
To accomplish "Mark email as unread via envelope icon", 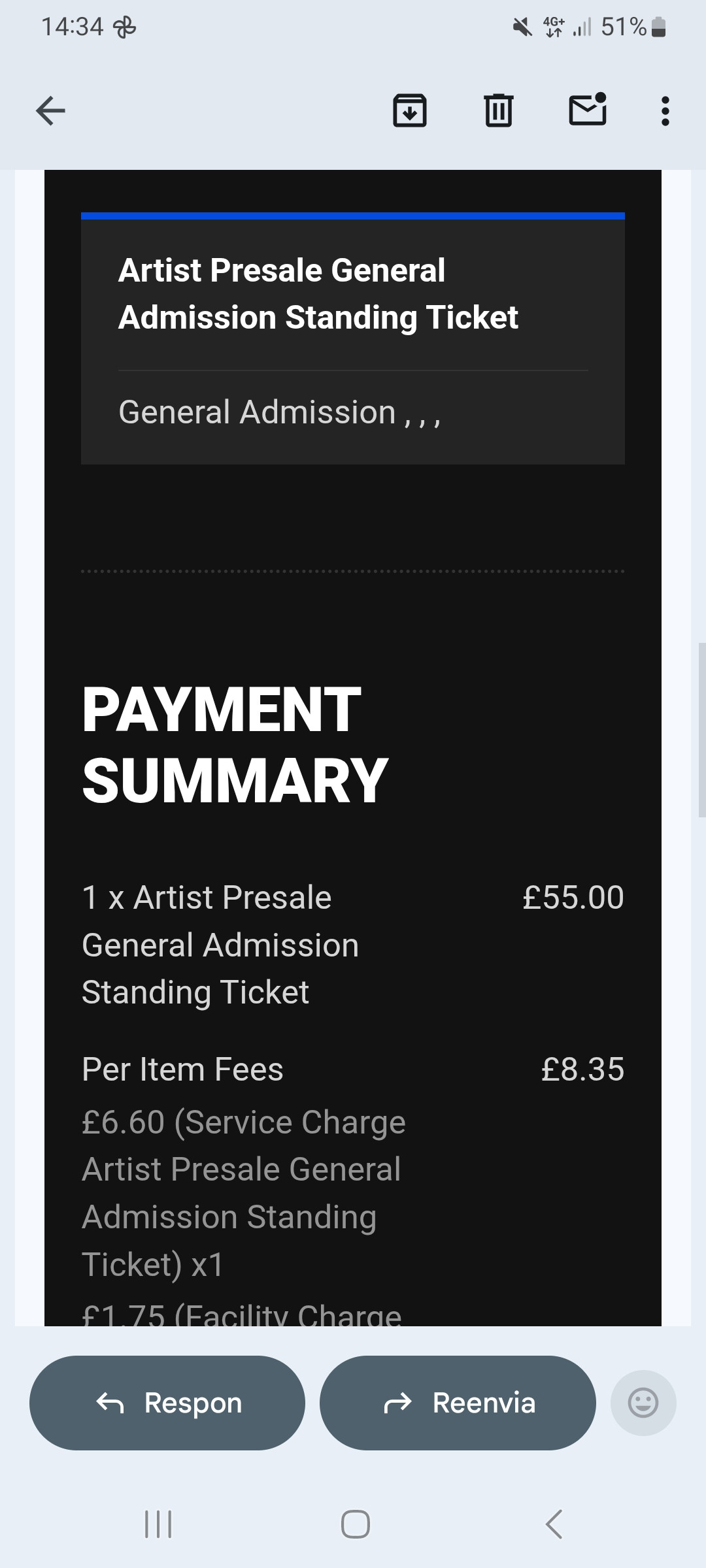I will (588, 110).
